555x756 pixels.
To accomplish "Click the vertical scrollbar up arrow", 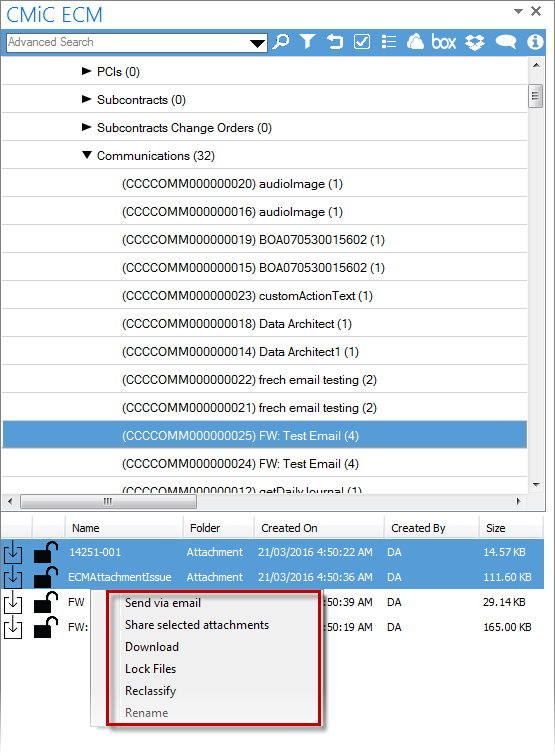I will point(536,65).
